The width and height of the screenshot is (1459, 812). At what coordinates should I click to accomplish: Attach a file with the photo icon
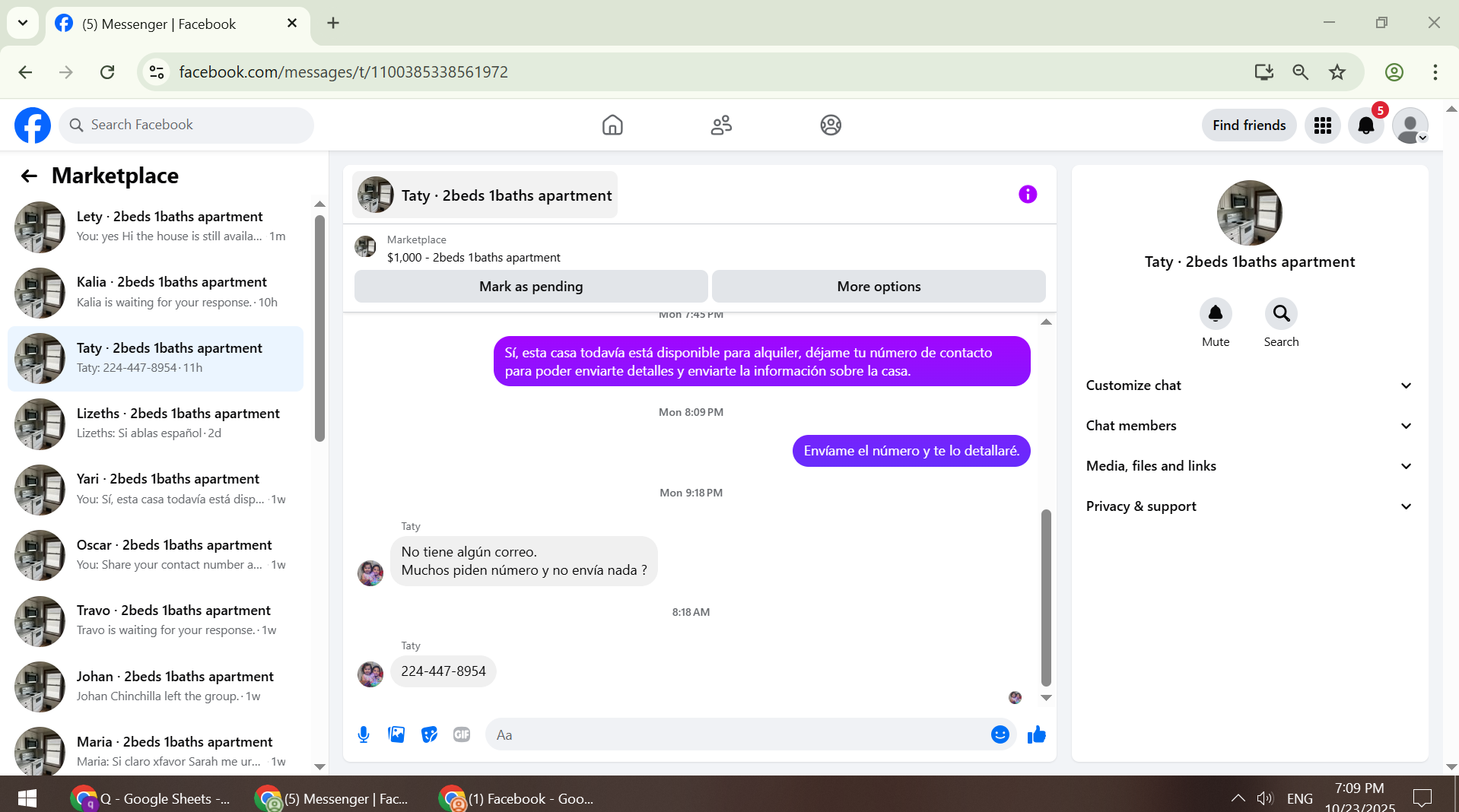click(396, 734)
